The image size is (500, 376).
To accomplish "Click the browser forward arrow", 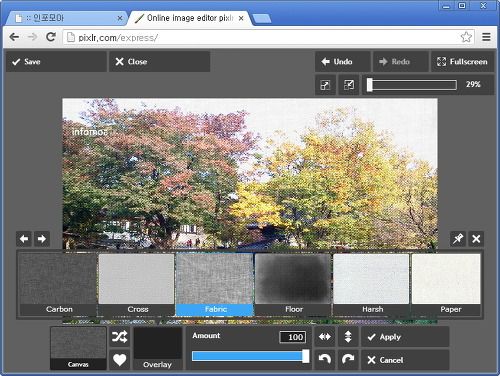I will [32, 37].
